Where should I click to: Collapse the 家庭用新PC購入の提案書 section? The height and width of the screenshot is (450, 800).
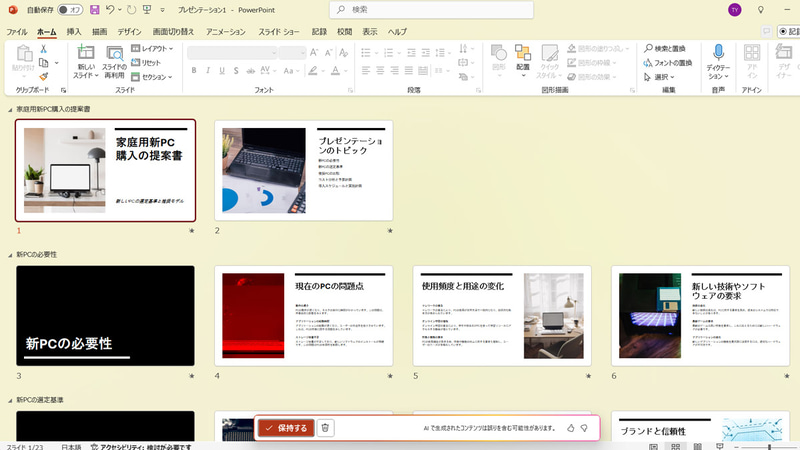(x=10, y=109)
